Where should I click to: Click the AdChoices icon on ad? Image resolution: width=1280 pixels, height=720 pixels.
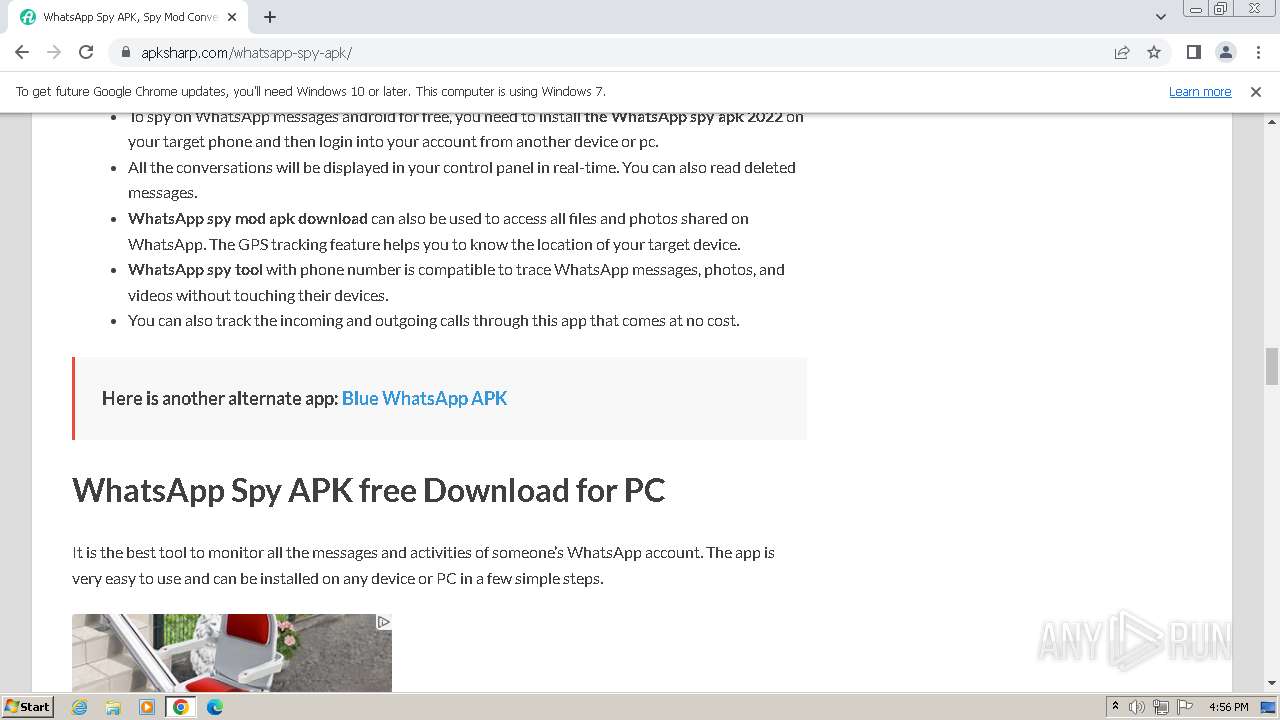[383, 622]
